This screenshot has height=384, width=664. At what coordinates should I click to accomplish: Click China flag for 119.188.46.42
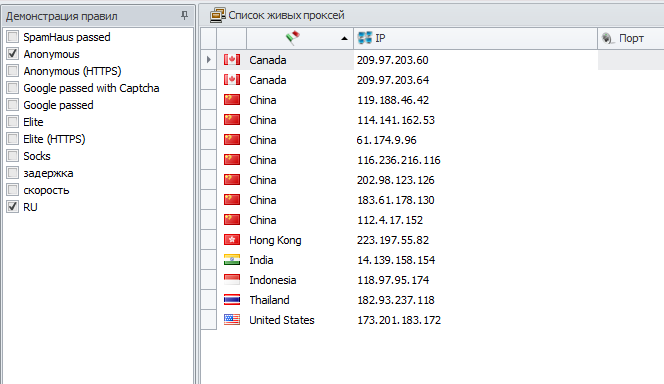[x=232, y=100]
